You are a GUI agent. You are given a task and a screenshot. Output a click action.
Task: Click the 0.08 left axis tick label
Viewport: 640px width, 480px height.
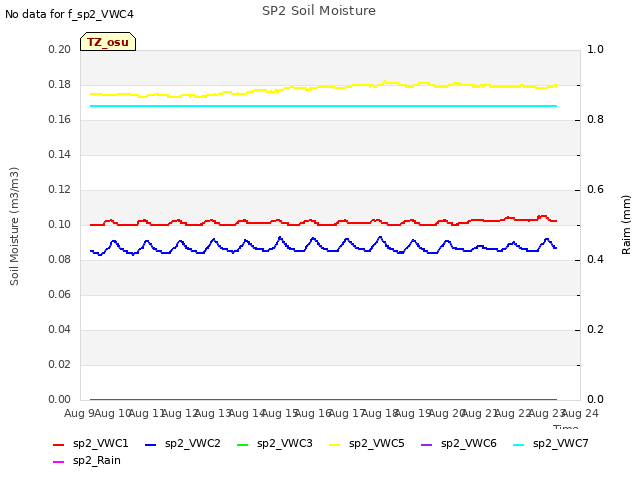(60, 260)
